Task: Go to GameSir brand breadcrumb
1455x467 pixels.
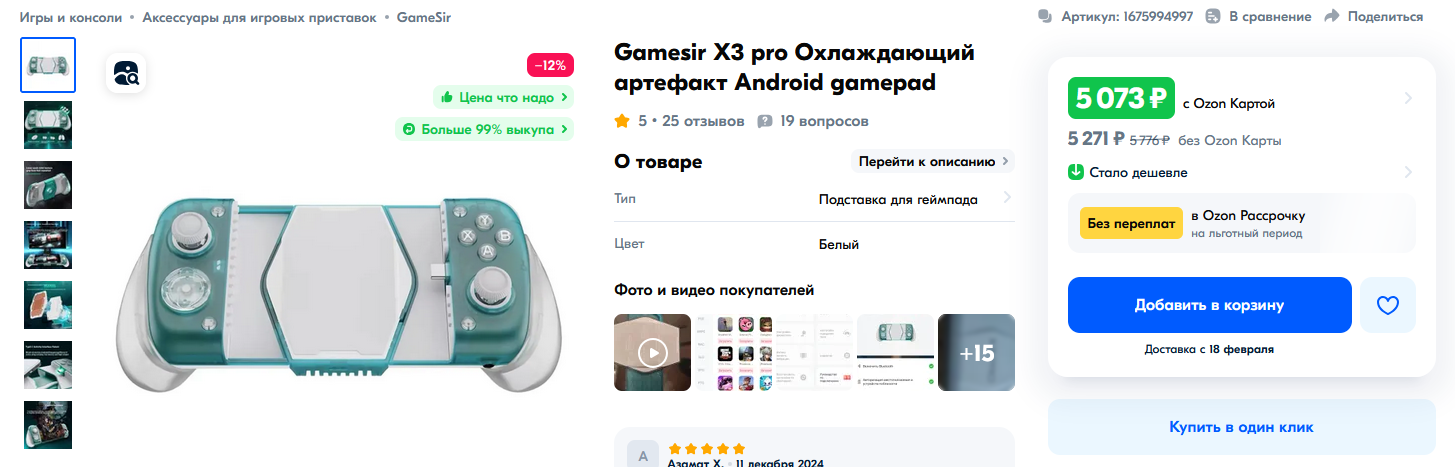Action: [424, 17]
